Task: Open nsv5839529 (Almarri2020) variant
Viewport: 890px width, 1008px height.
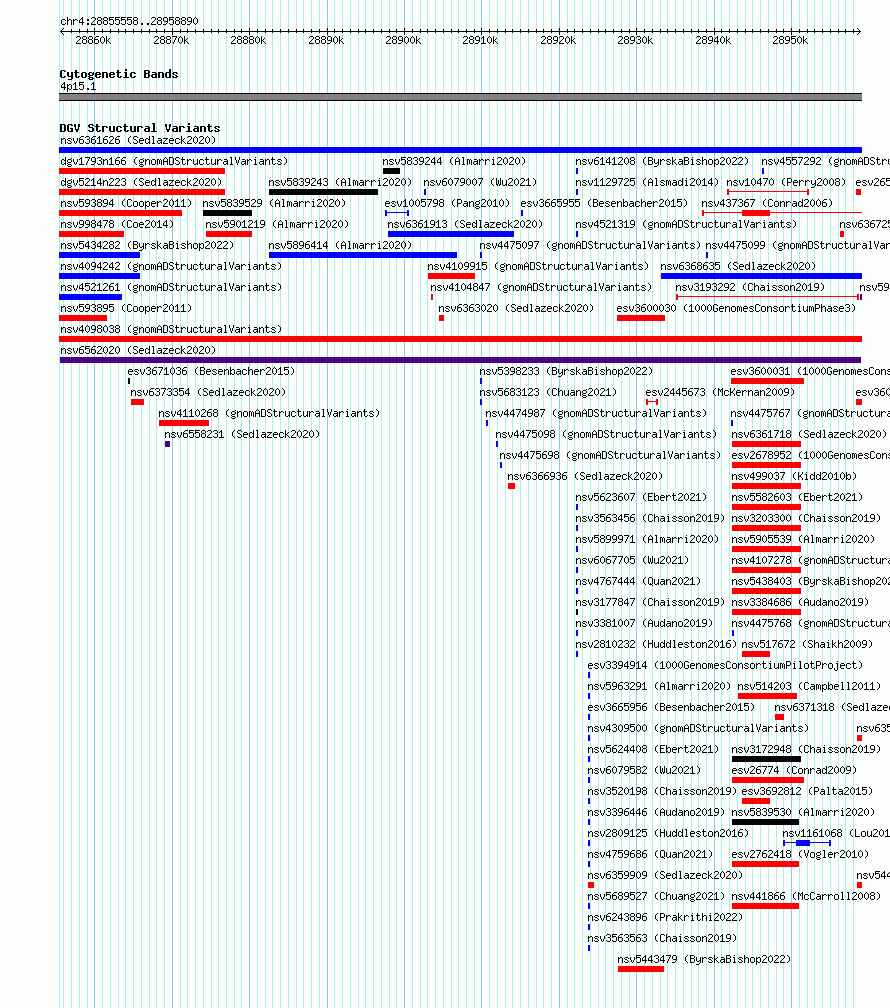Action: pos(275,203)
